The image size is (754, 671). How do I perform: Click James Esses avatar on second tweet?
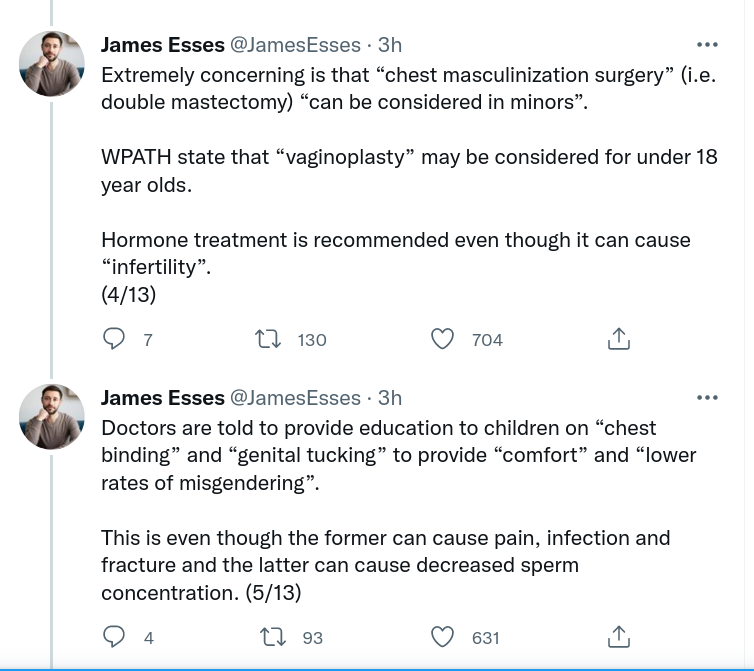[x=52, y=416]
